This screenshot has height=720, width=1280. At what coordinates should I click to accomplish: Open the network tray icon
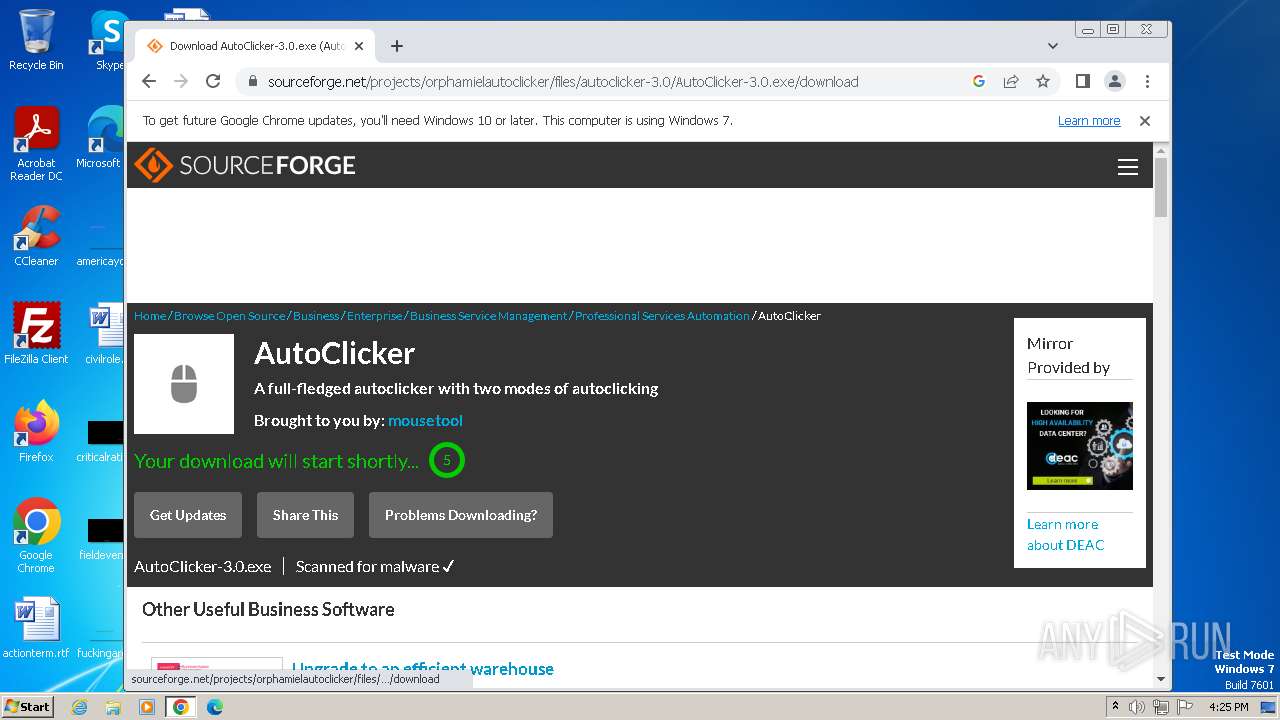tap(1160, 707)
